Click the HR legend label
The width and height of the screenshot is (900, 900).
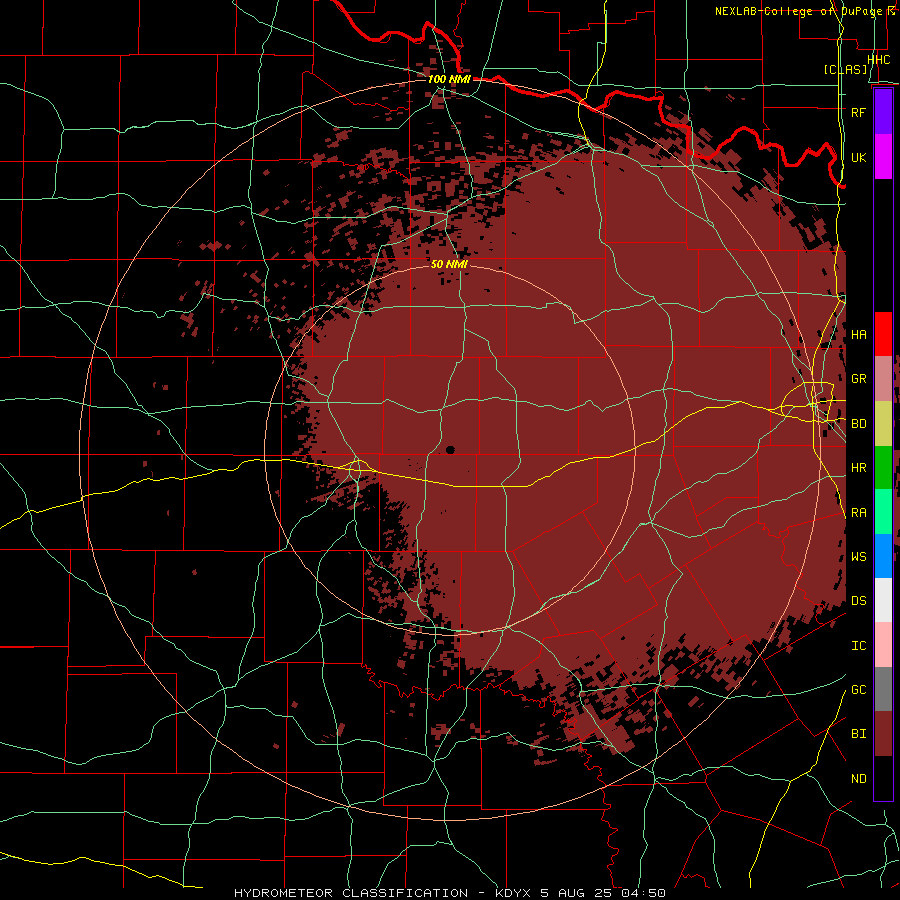pyautogui.click(x=858, y=468)
